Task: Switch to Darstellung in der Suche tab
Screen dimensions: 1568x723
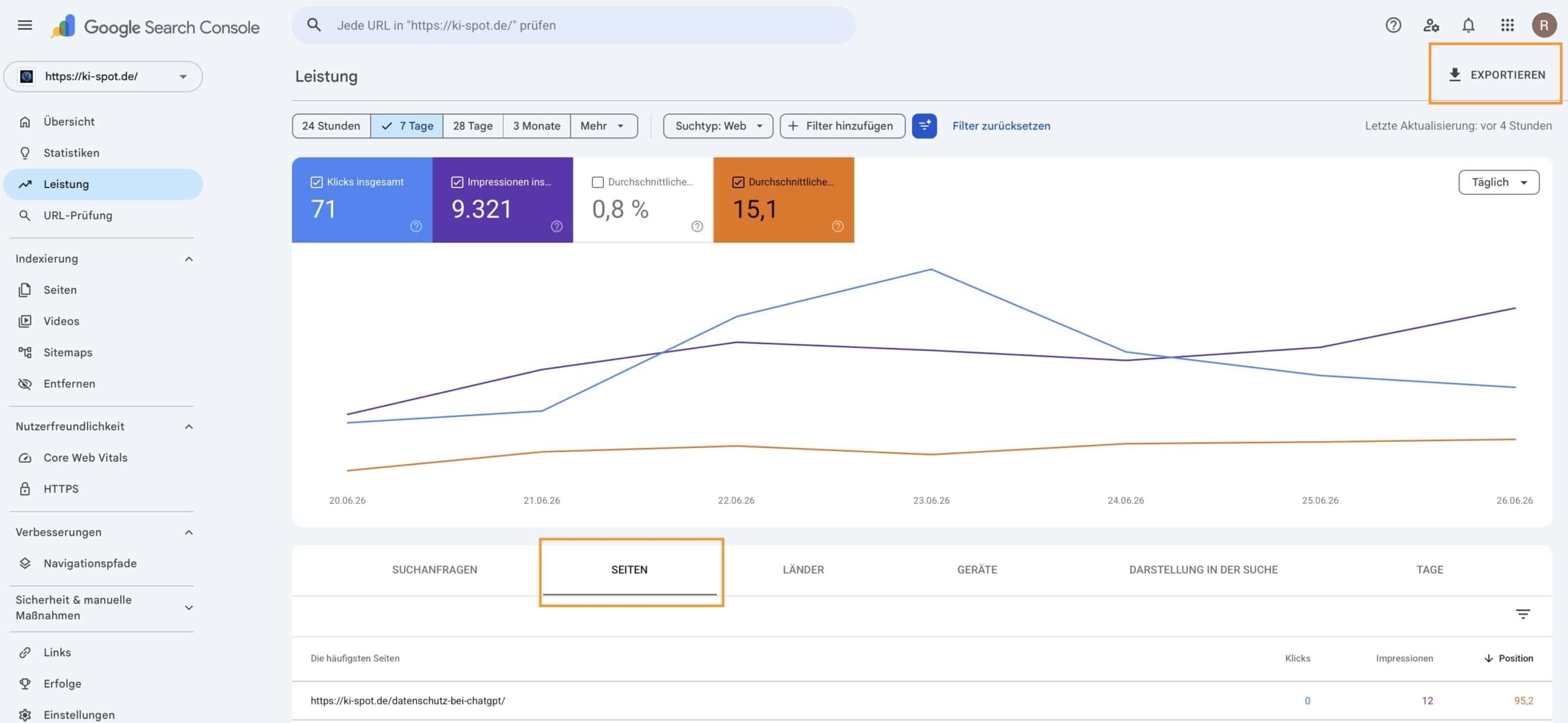Action: (1203, 570)
